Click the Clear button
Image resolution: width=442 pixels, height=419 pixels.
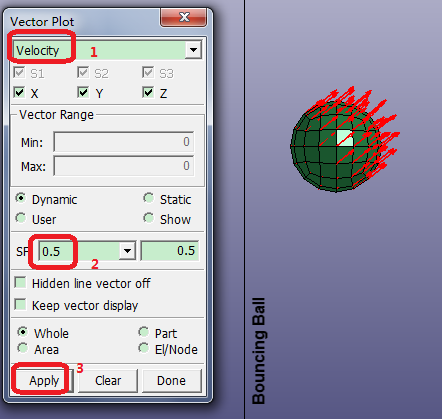108,380
